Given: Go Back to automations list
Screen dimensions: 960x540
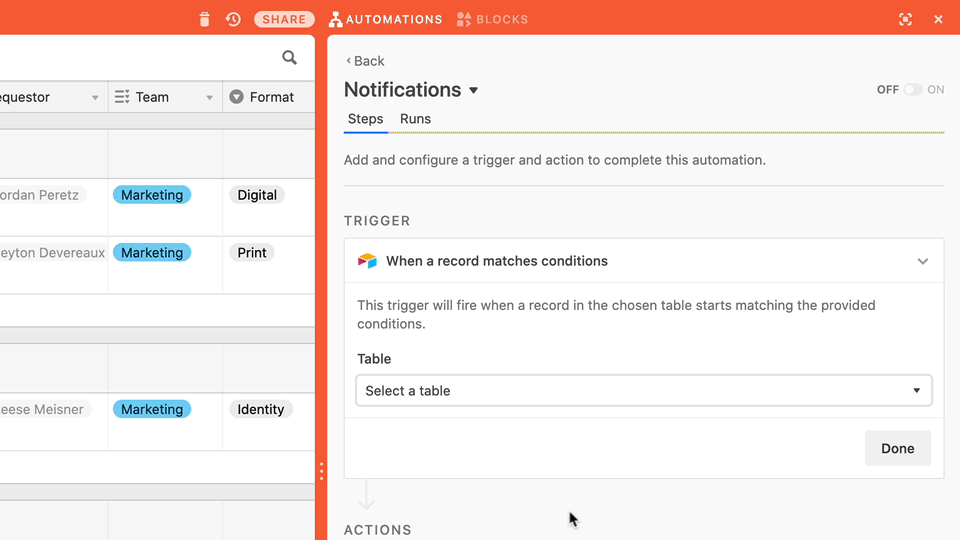Looking at the screenshot, I should (365, 61).
